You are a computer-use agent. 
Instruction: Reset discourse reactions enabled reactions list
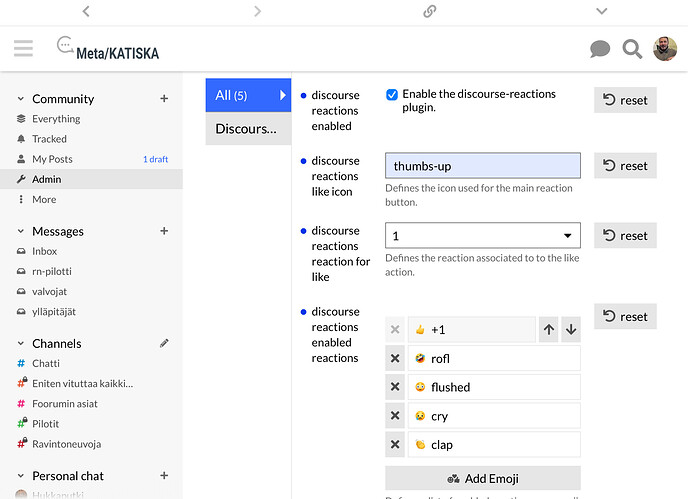click(625, 316)
